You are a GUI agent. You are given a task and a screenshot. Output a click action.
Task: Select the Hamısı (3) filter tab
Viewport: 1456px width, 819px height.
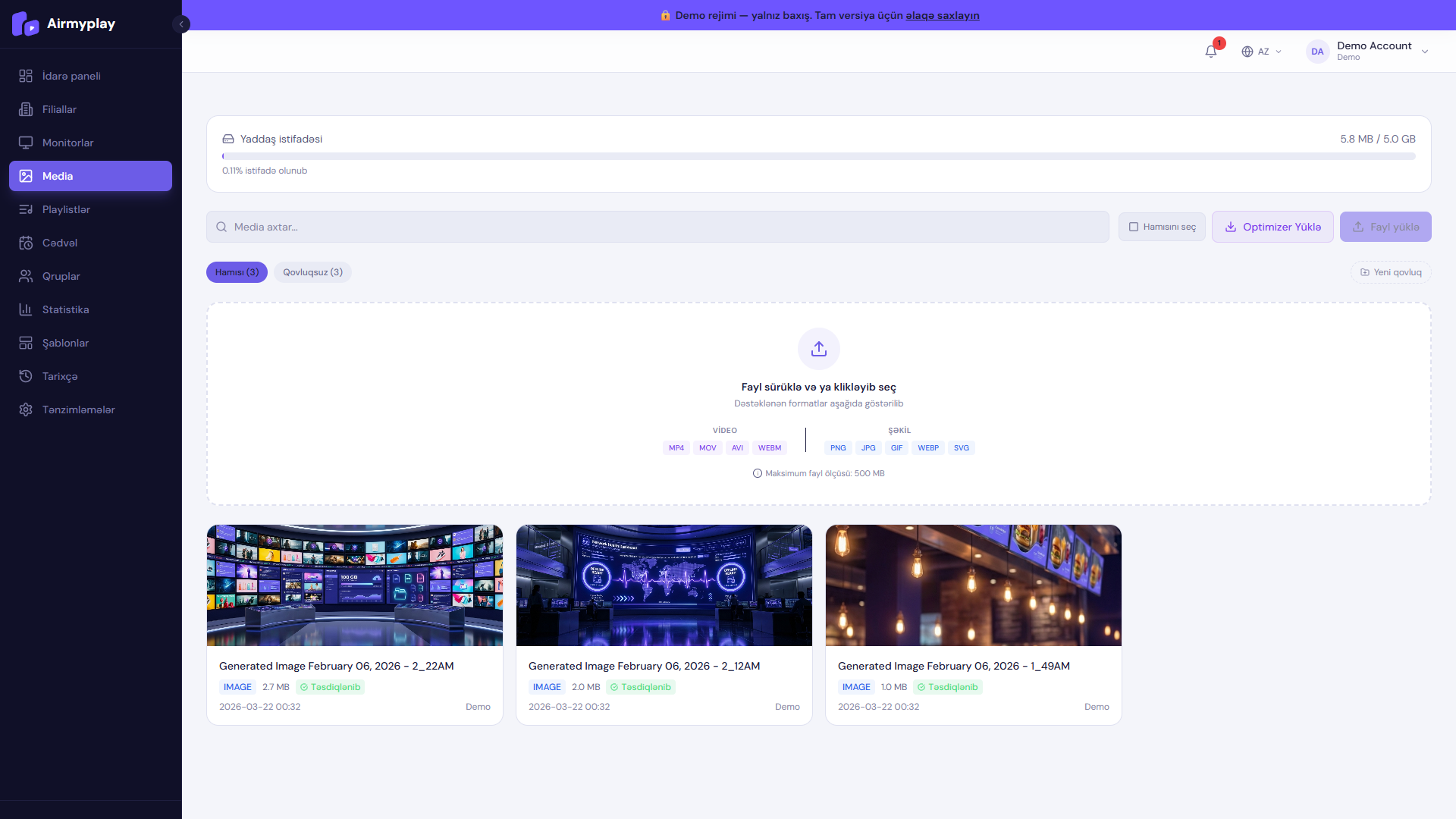[237, 272]
